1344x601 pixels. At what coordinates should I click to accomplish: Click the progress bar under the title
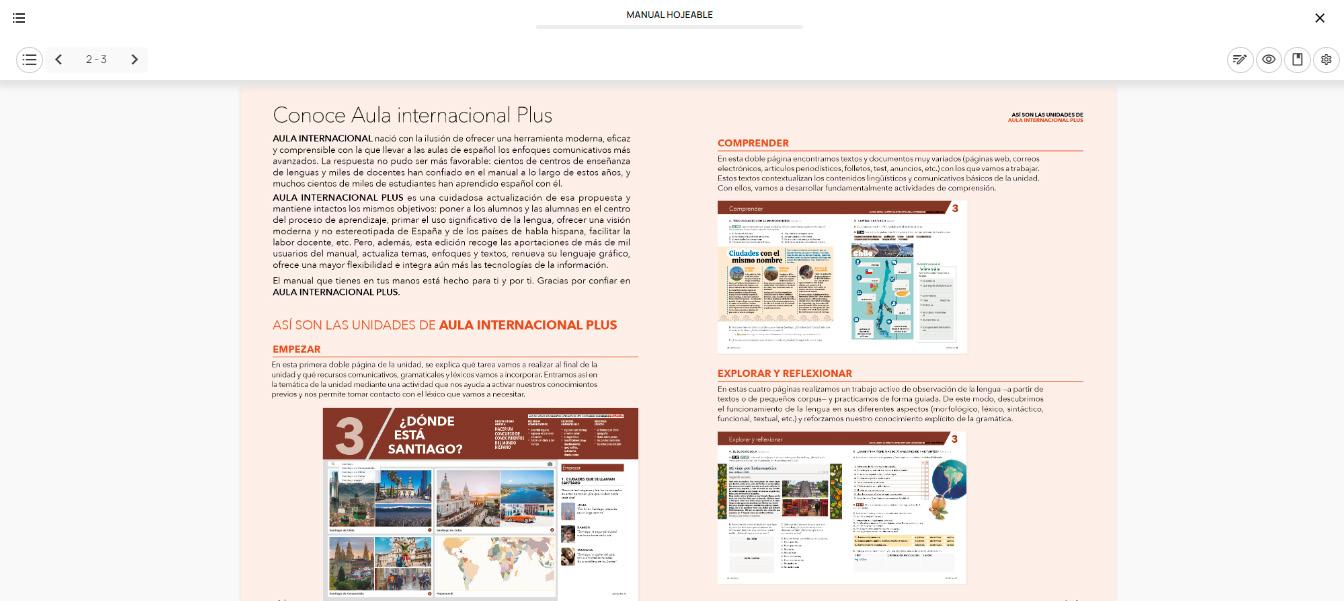(x=669, y=27)
